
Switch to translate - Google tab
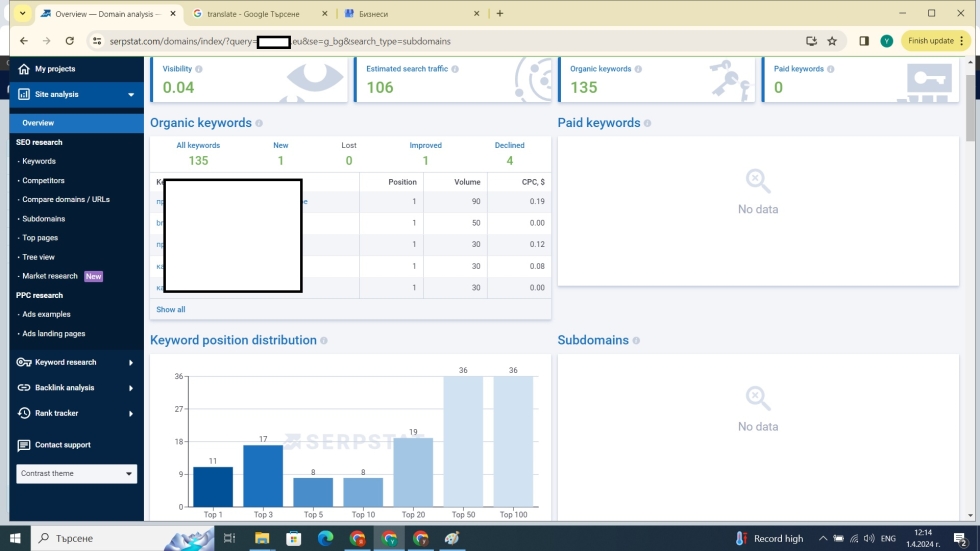[x=253, y=14]
